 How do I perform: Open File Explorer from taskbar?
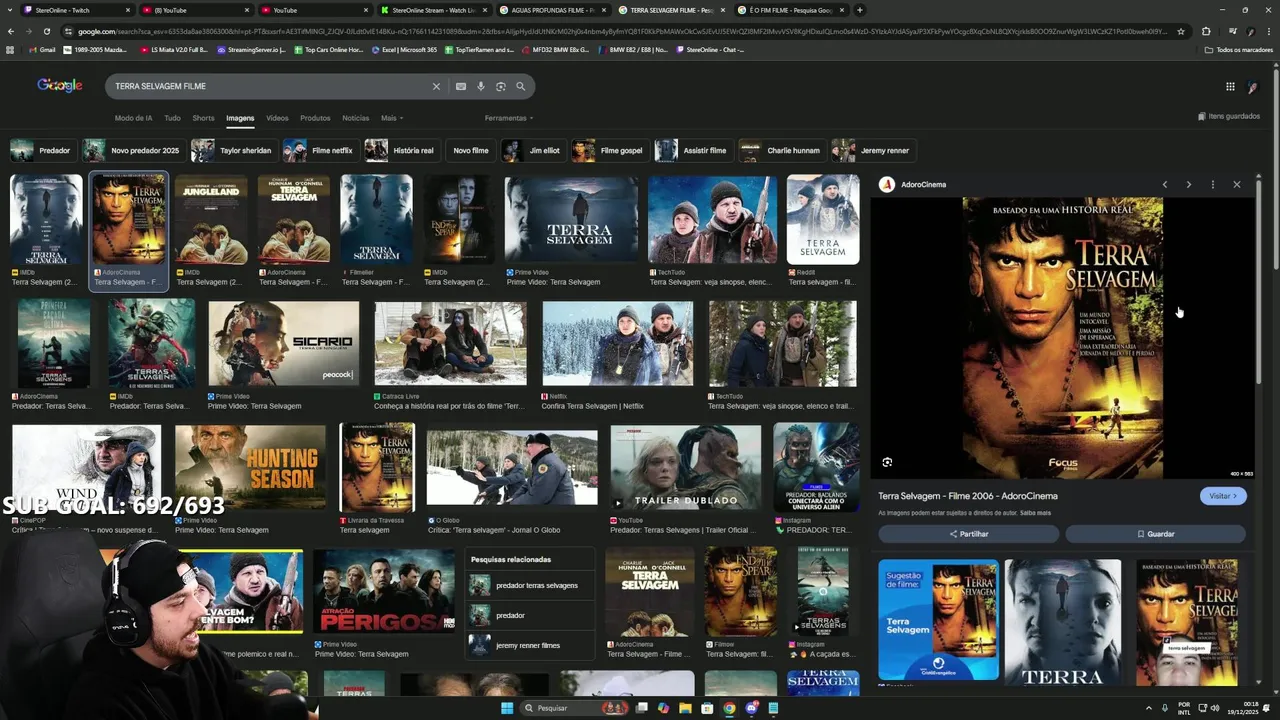pyautogui.click(x=685, y=708)
